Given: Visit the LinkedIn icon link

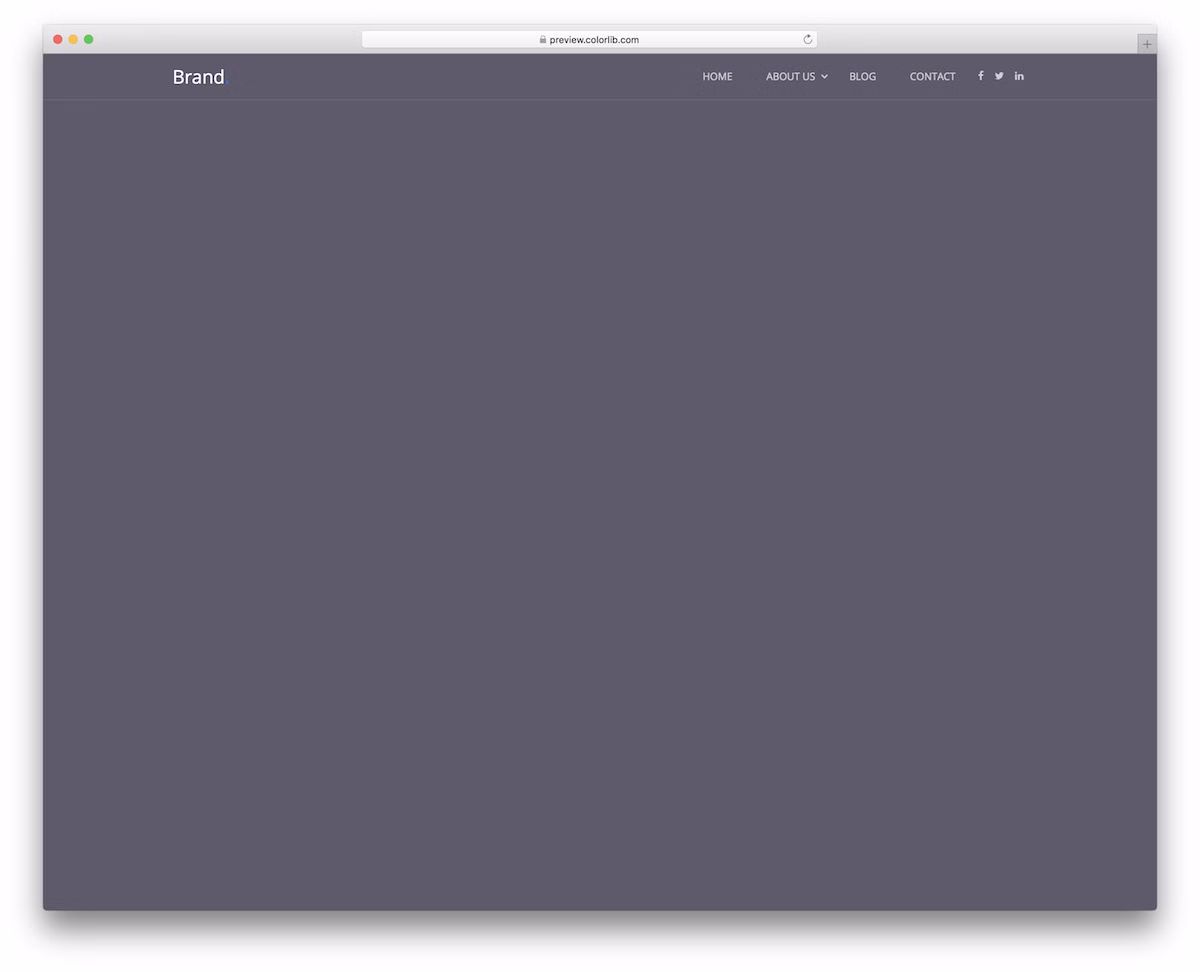Looking at the screenshot, I should pos(1019,76).
